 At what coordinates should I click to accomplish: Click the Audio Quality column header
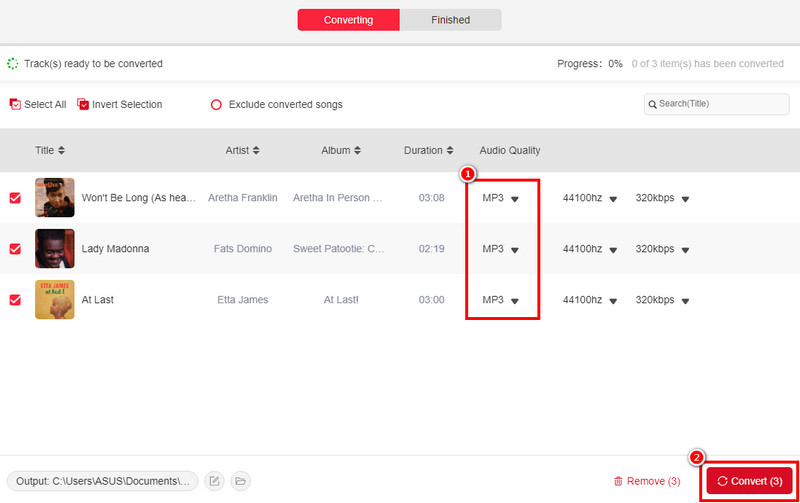click(x=510, y=150)
